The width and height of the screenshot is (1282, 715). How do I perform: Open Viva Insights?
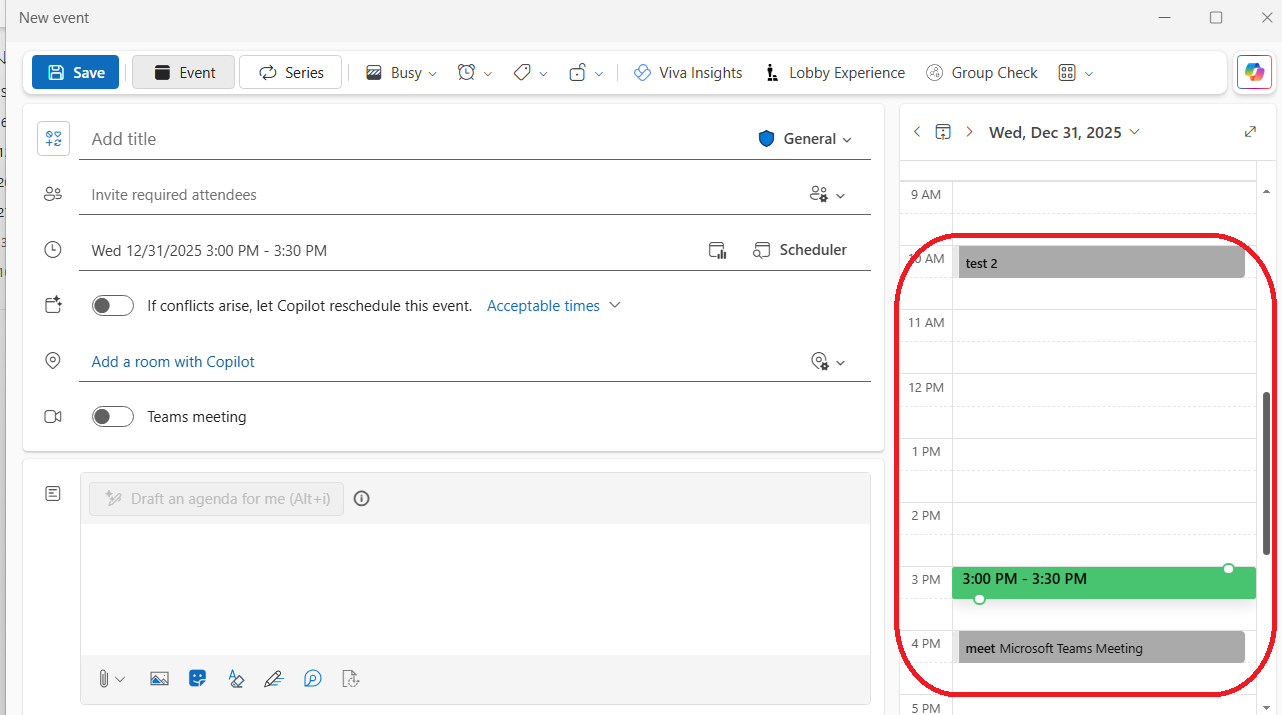tap(688, 73)
